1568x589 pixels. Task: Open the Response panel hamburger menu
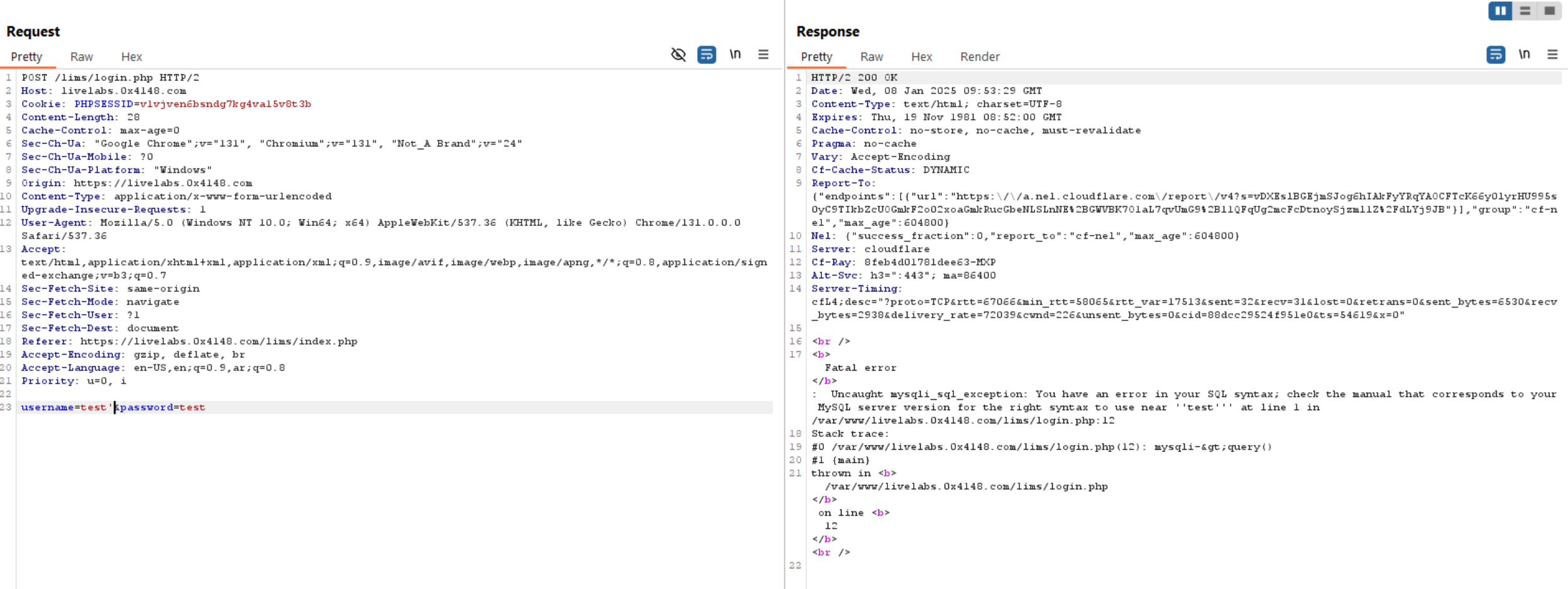[1552, 55]
